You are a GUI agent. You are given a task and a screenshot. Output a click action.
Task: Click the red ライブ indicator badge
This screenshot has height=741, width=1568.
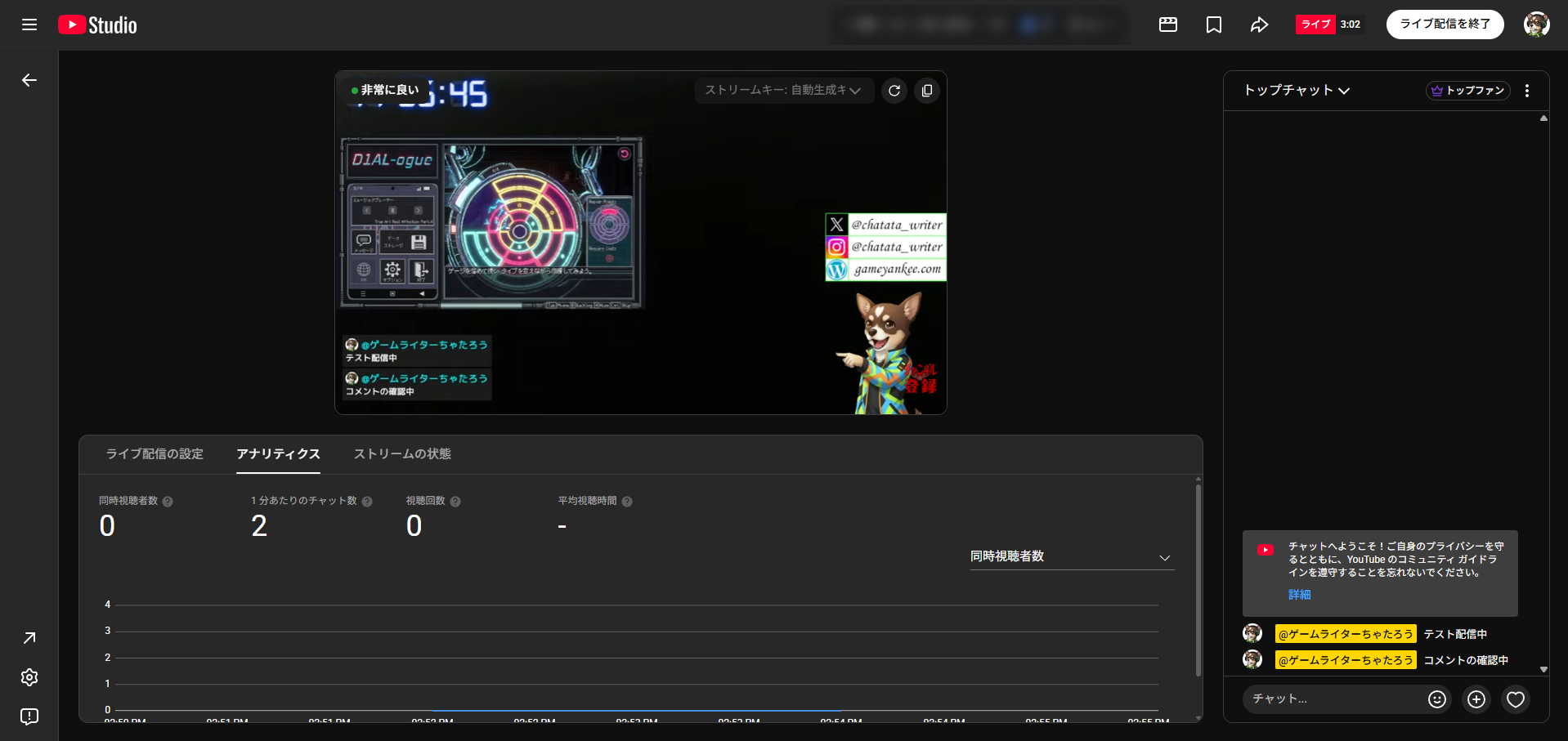pos(1315,25)
